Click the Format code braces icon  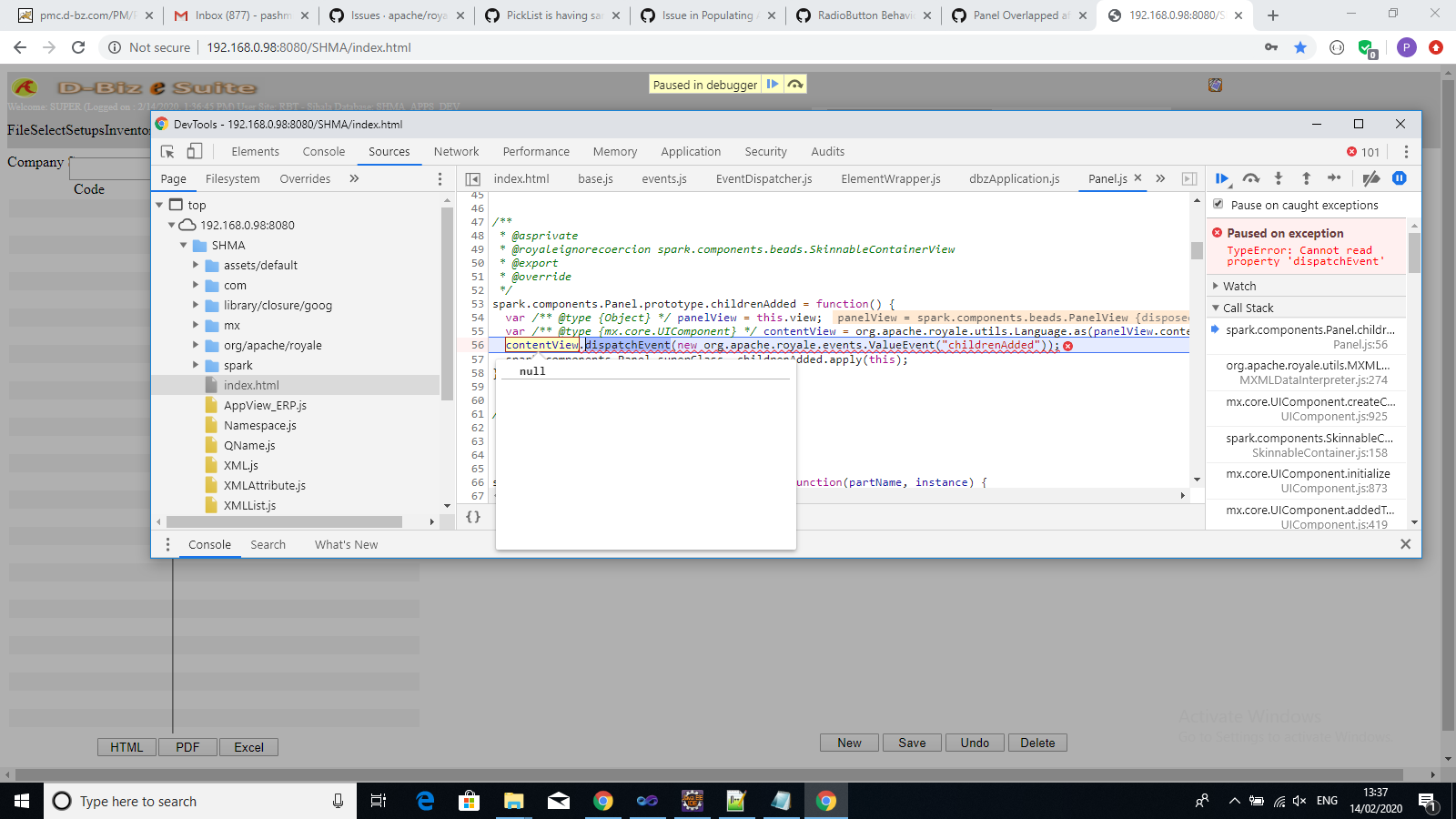coord(472,517)
